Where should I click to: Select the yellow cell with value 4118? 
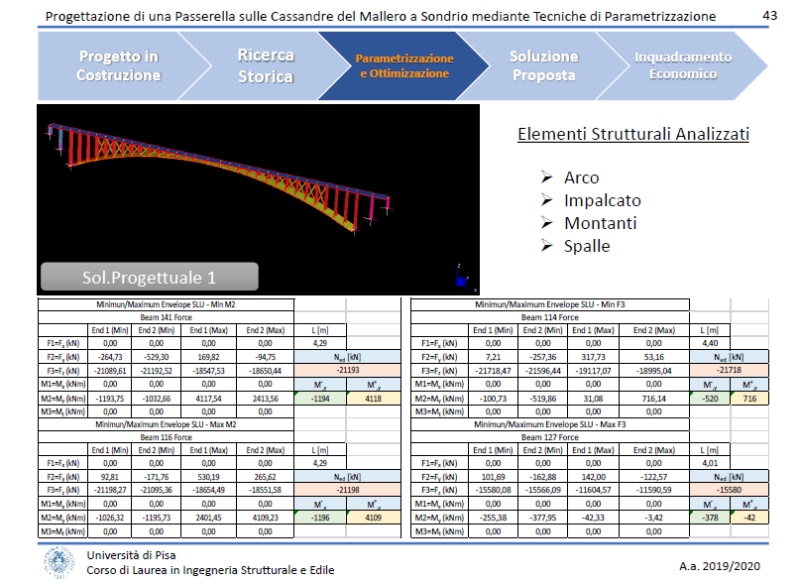click(372, 397)
